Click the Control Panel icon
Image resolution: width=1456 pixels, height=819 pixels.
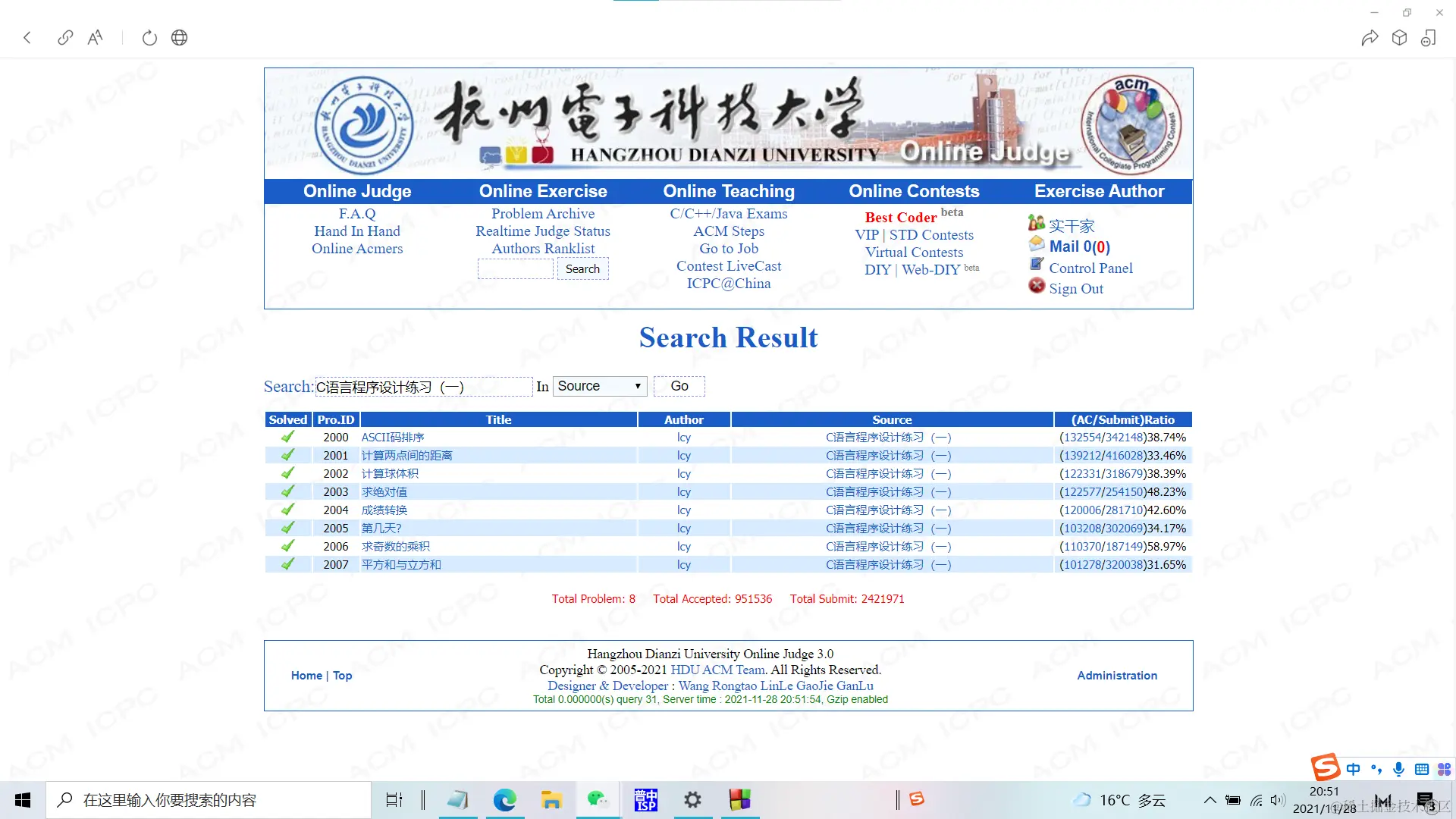1037,265
